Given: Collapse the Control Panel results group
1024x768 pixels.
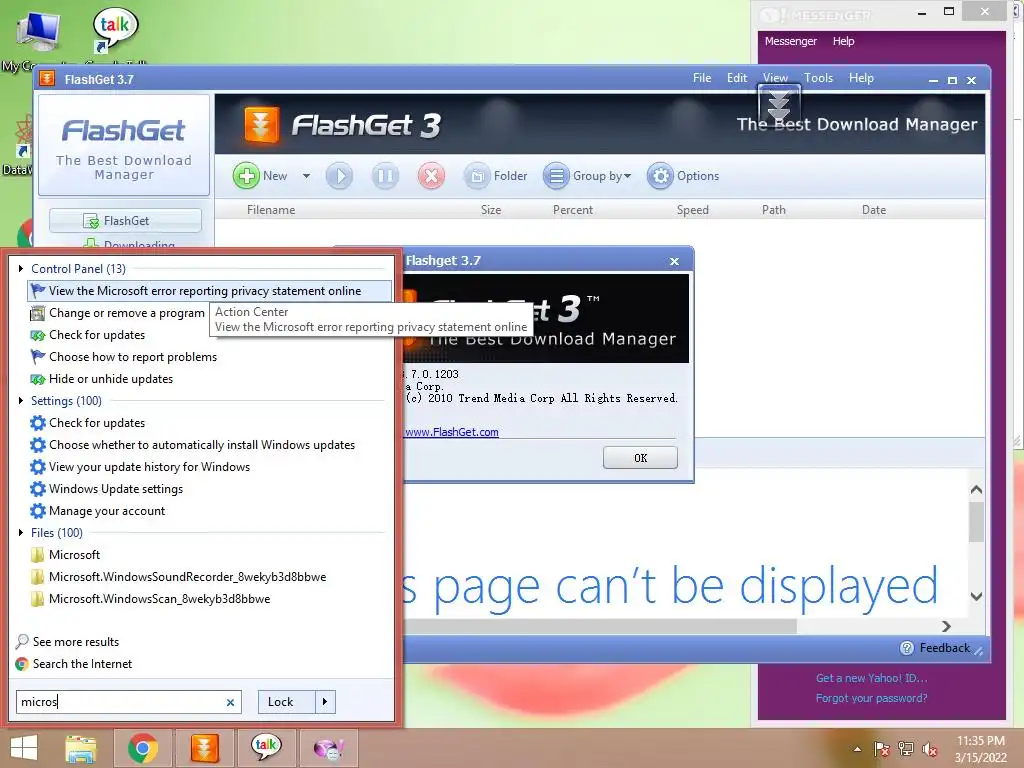Looking at the screenshot, I should (21, 268).
